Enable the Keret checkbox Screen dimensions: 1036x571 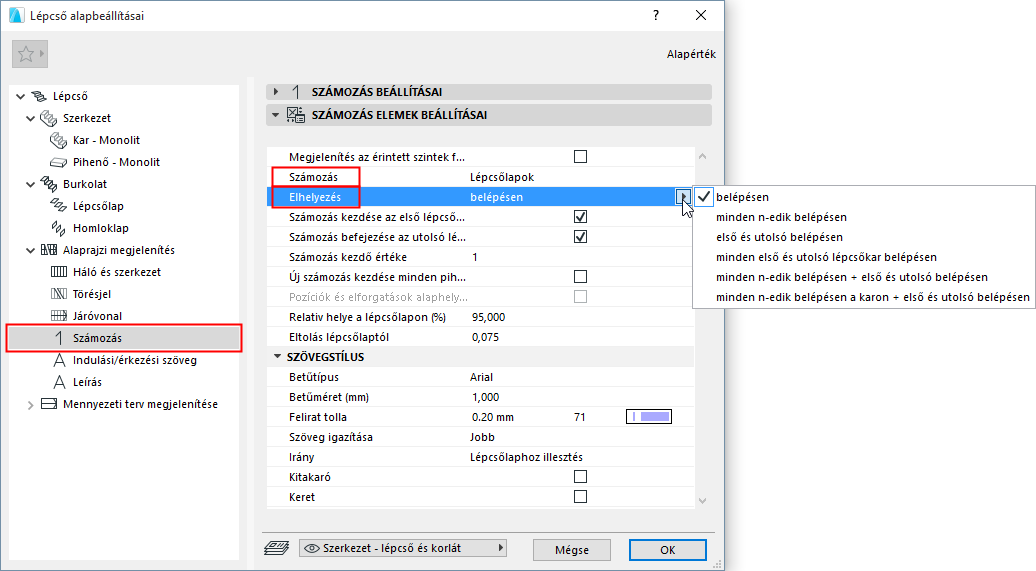pos(580,496)
